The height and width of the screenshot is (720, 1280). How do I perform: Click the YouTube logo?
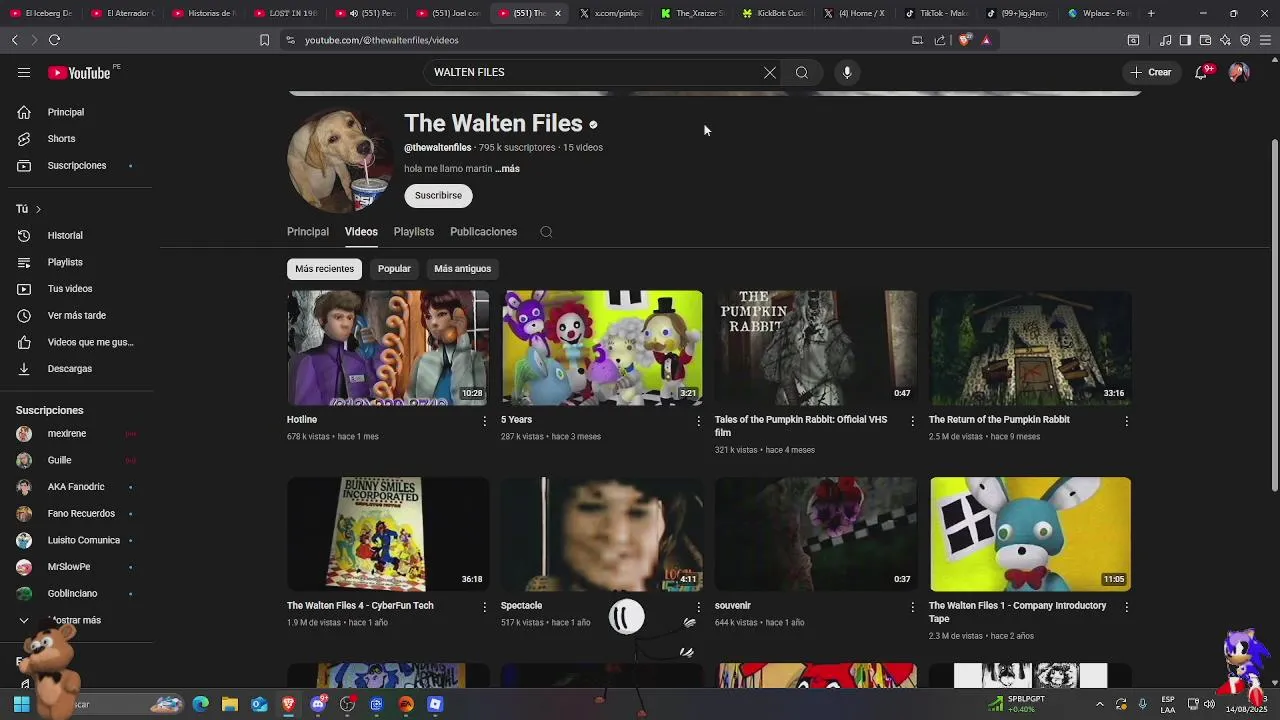79,72
